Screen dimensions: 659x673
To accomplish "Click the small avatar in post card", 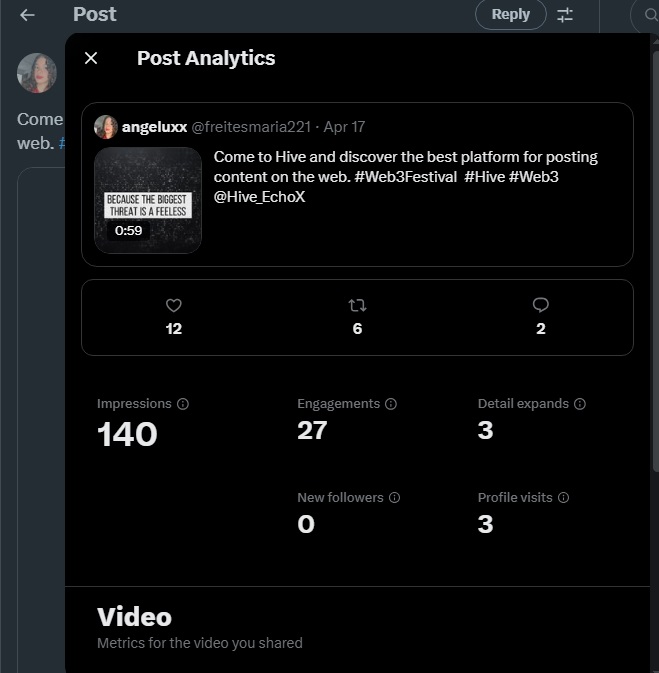I will coord(106,127).
